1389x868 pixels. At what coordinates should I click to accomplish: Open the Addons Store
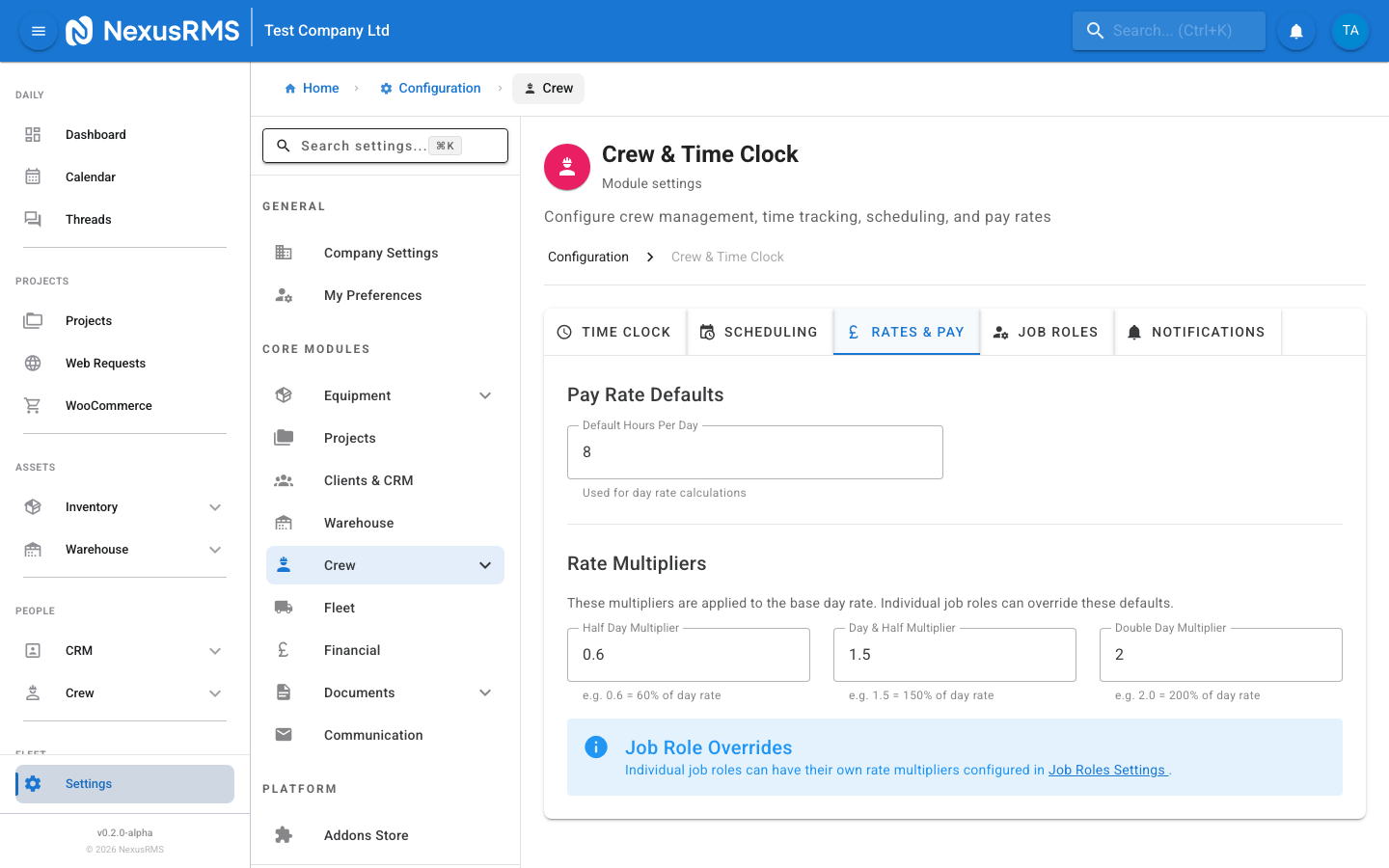pos(366,834)
